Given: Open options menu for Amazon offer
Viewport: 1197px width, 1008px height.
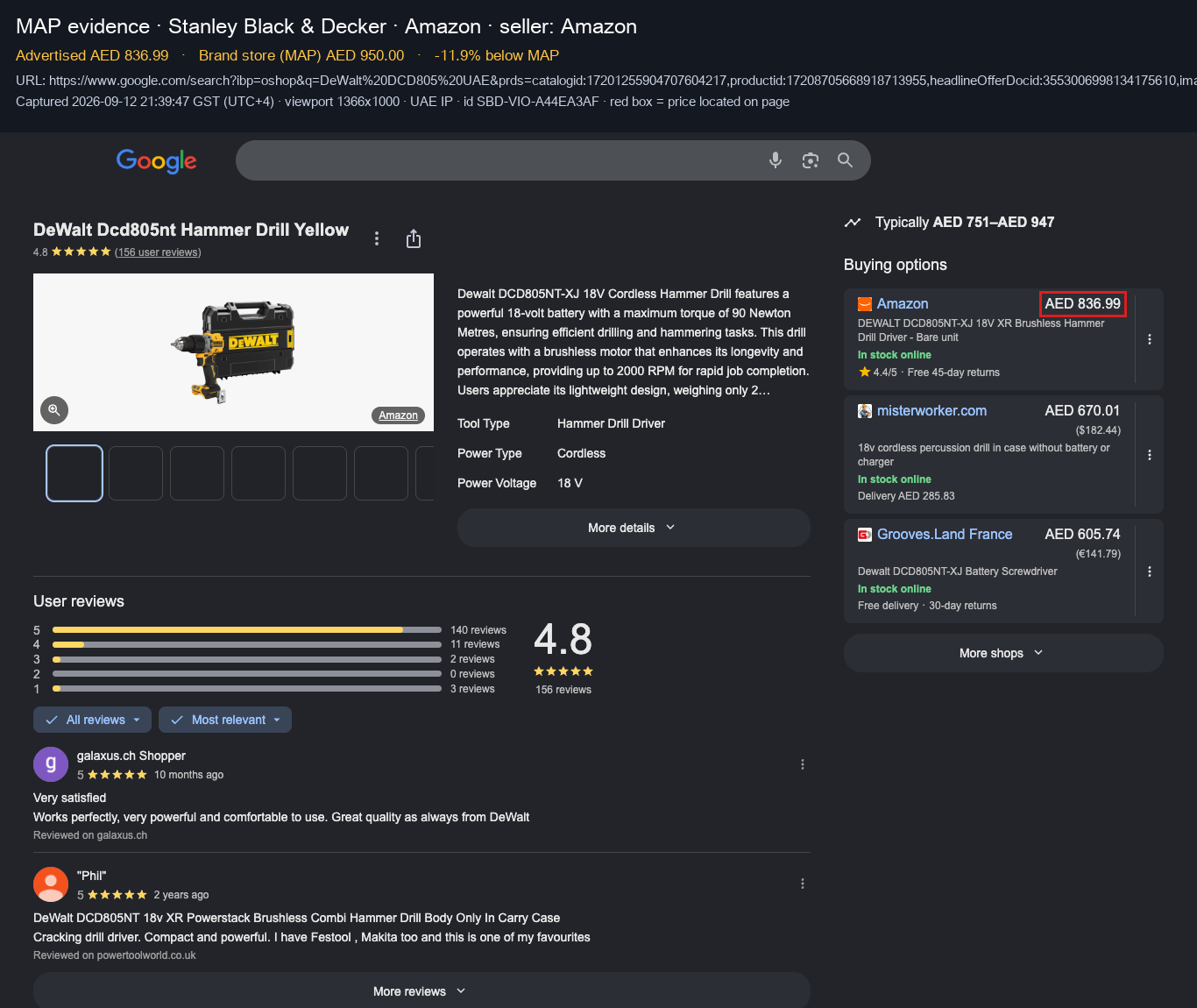Looking at the screenshot, I should 1150,339.
